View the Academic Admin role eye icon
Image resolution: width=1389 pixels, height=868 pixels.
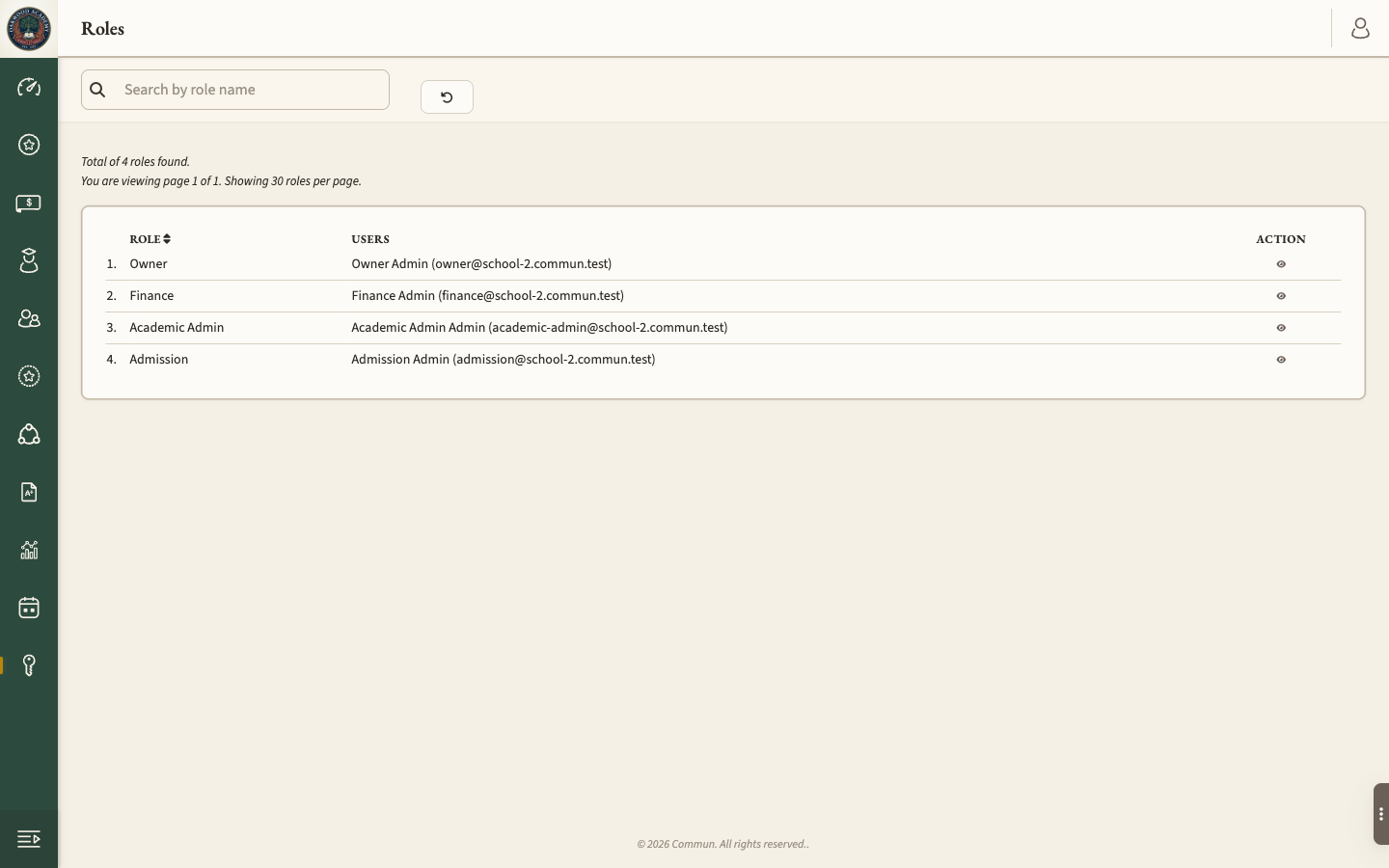(x=1281, y=328)
